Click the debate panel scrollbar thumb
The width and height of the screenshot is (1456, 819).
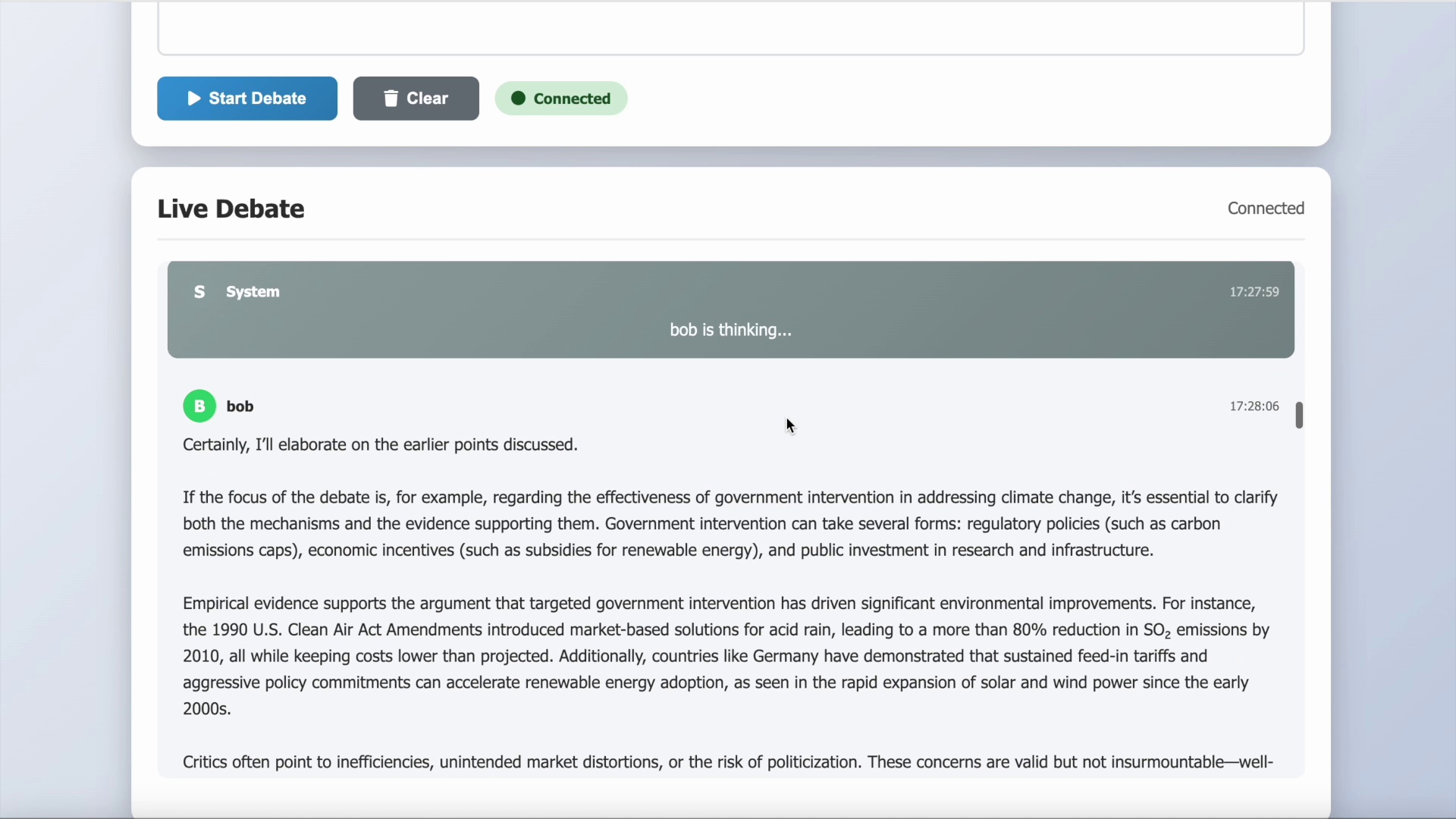[x=1299, y=415]
